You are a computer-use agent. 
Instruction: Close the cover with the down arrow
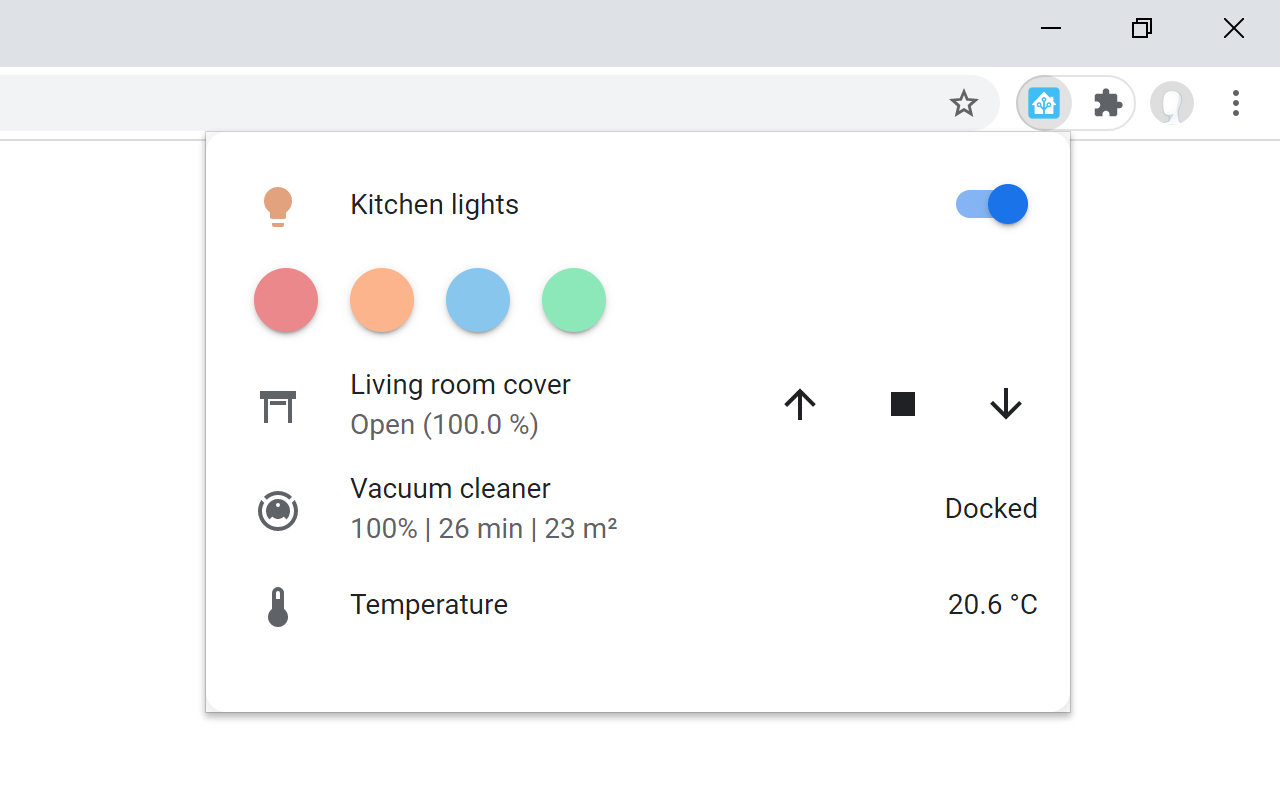coord(1005,404)
